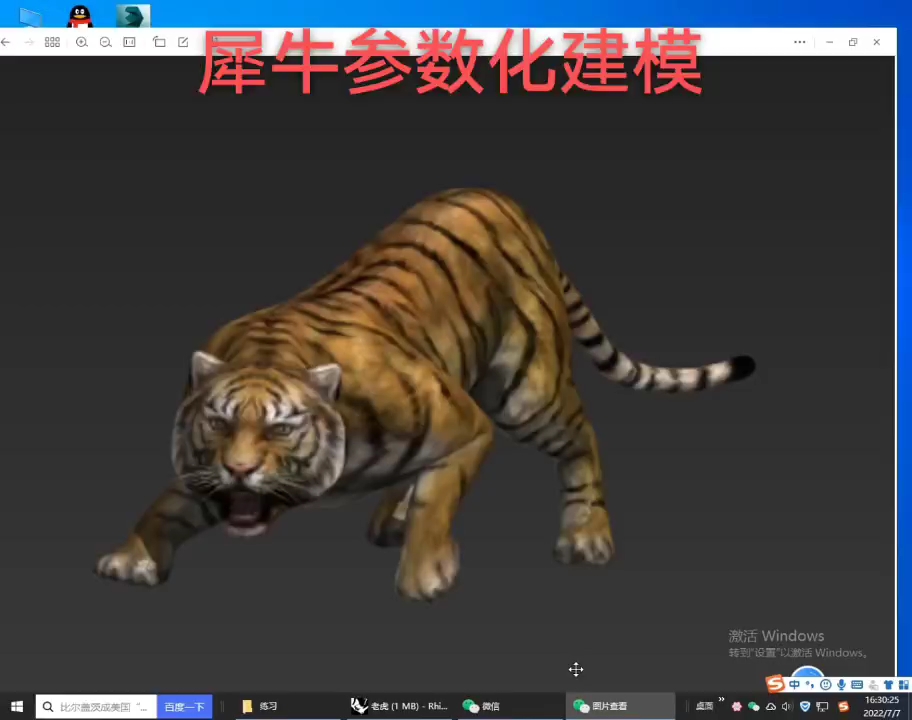Adjust the system volume control
The height and width of the screenshot is (720, 912).
pyautogui.click(x=786, y=706)
